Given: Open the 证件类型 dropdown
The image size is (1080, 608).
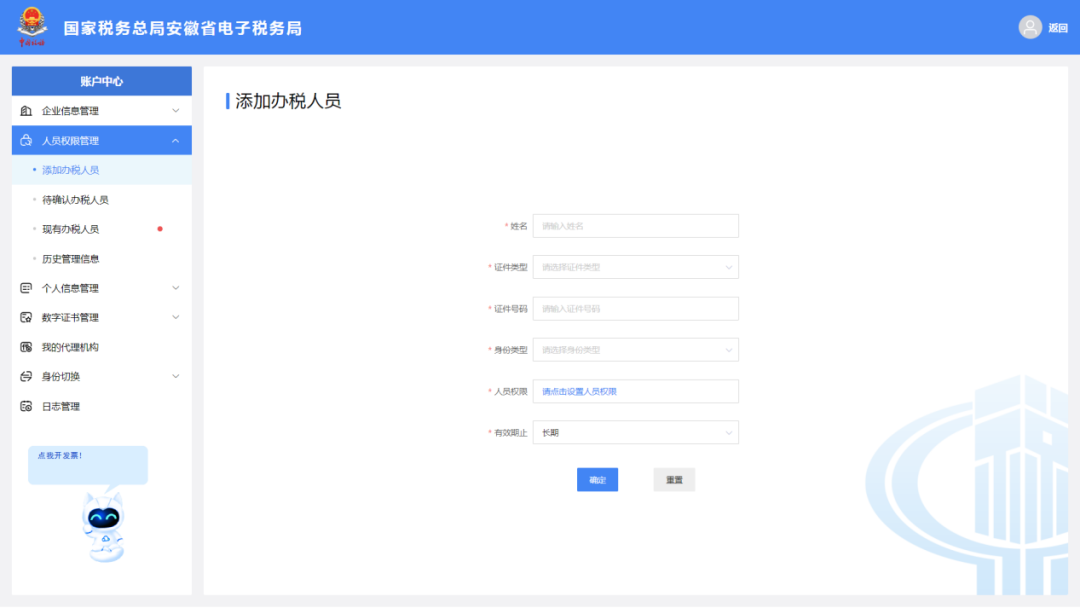Looking at the screenshot, I should [635, 267].
